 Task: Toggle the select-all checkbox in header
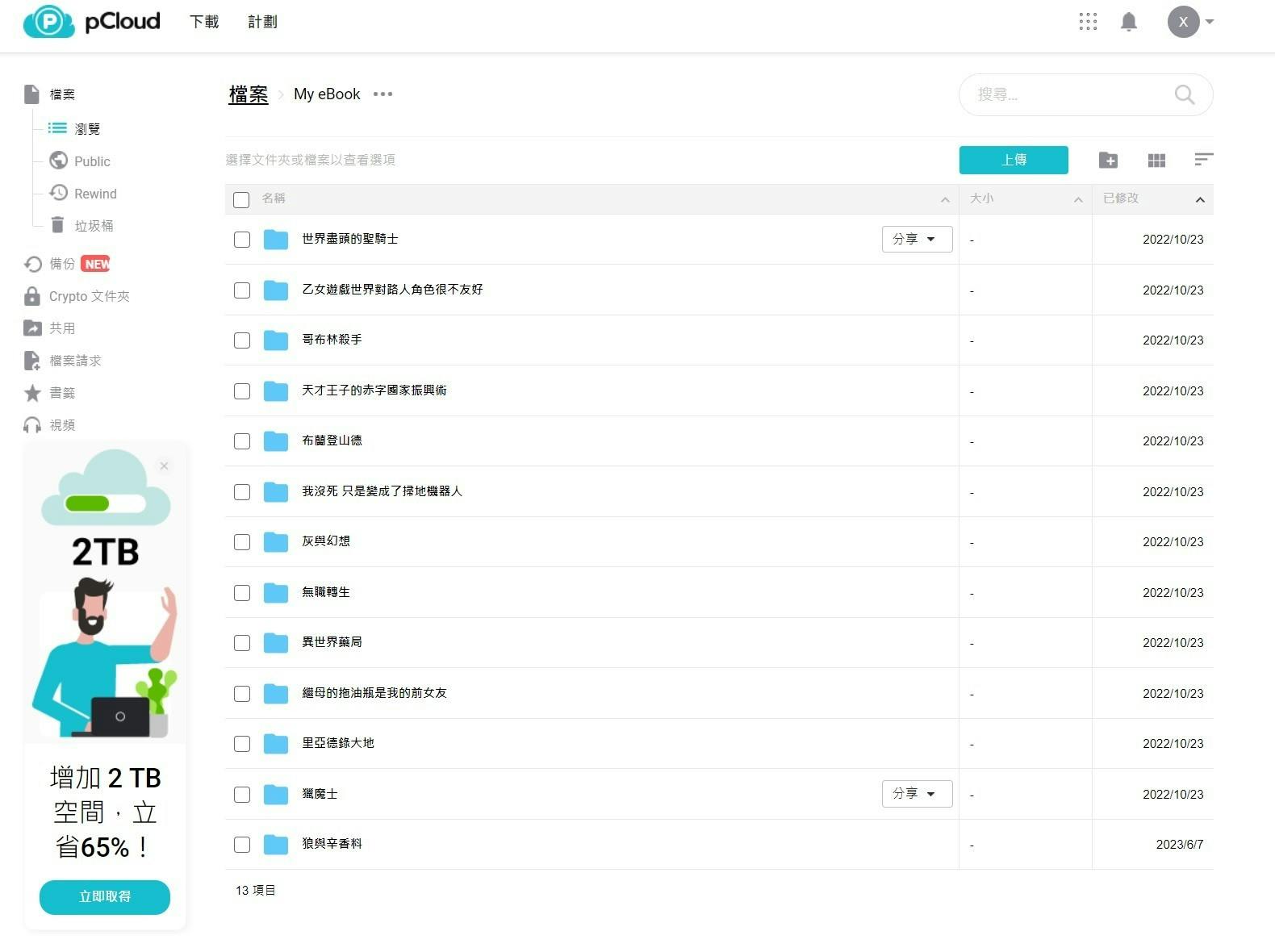(241, 199)
